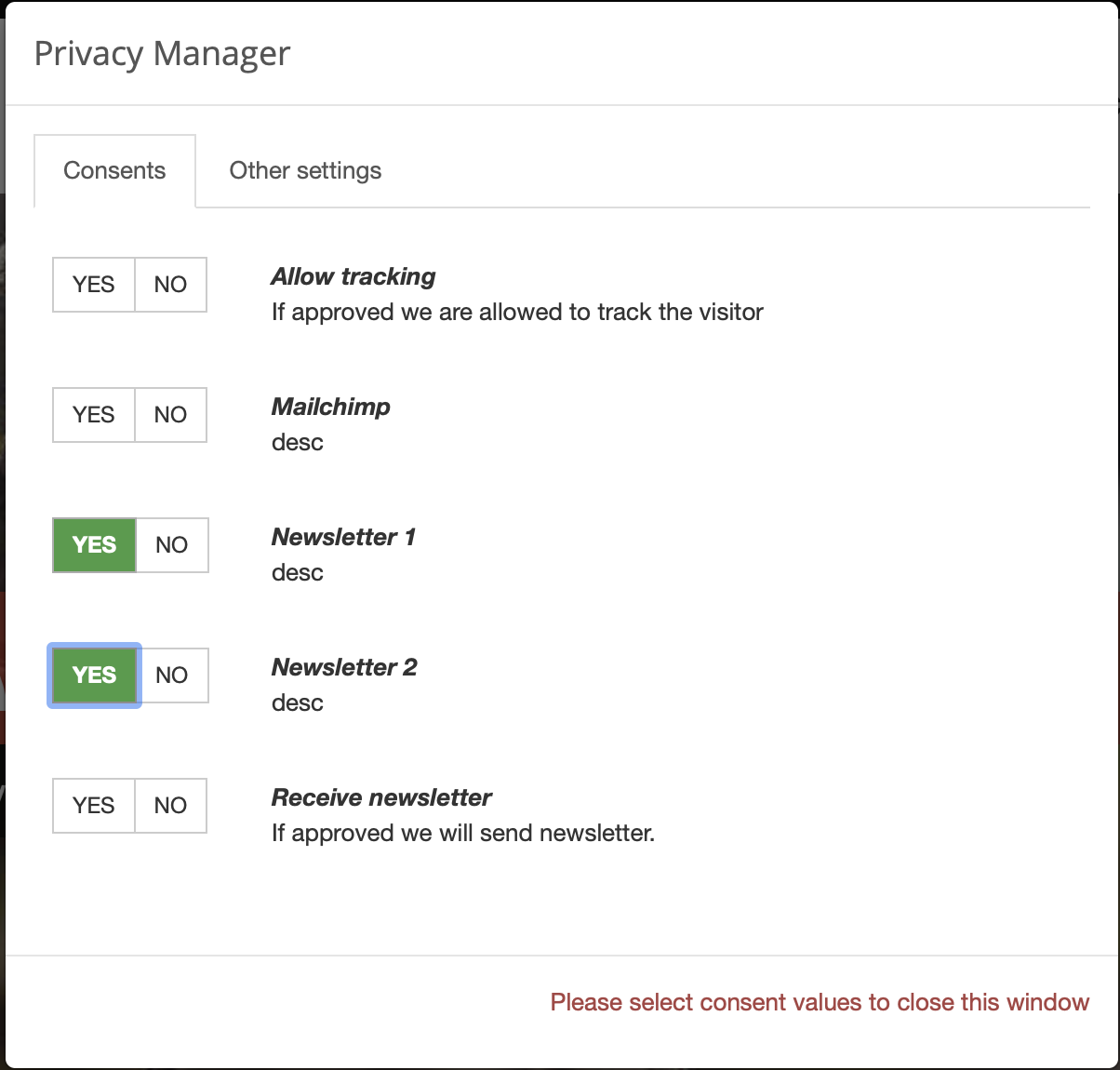Click the Allow tracking title
The height and width of the screenshot is (1070, 1120).
pyautogui.click(x=353, y=277)
